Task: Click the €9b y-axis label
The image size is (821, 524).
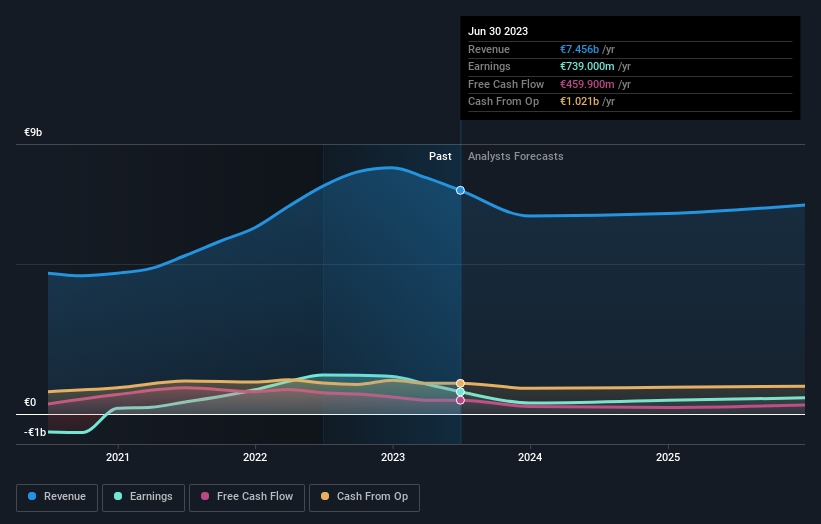Action: [x=33, y=132]
